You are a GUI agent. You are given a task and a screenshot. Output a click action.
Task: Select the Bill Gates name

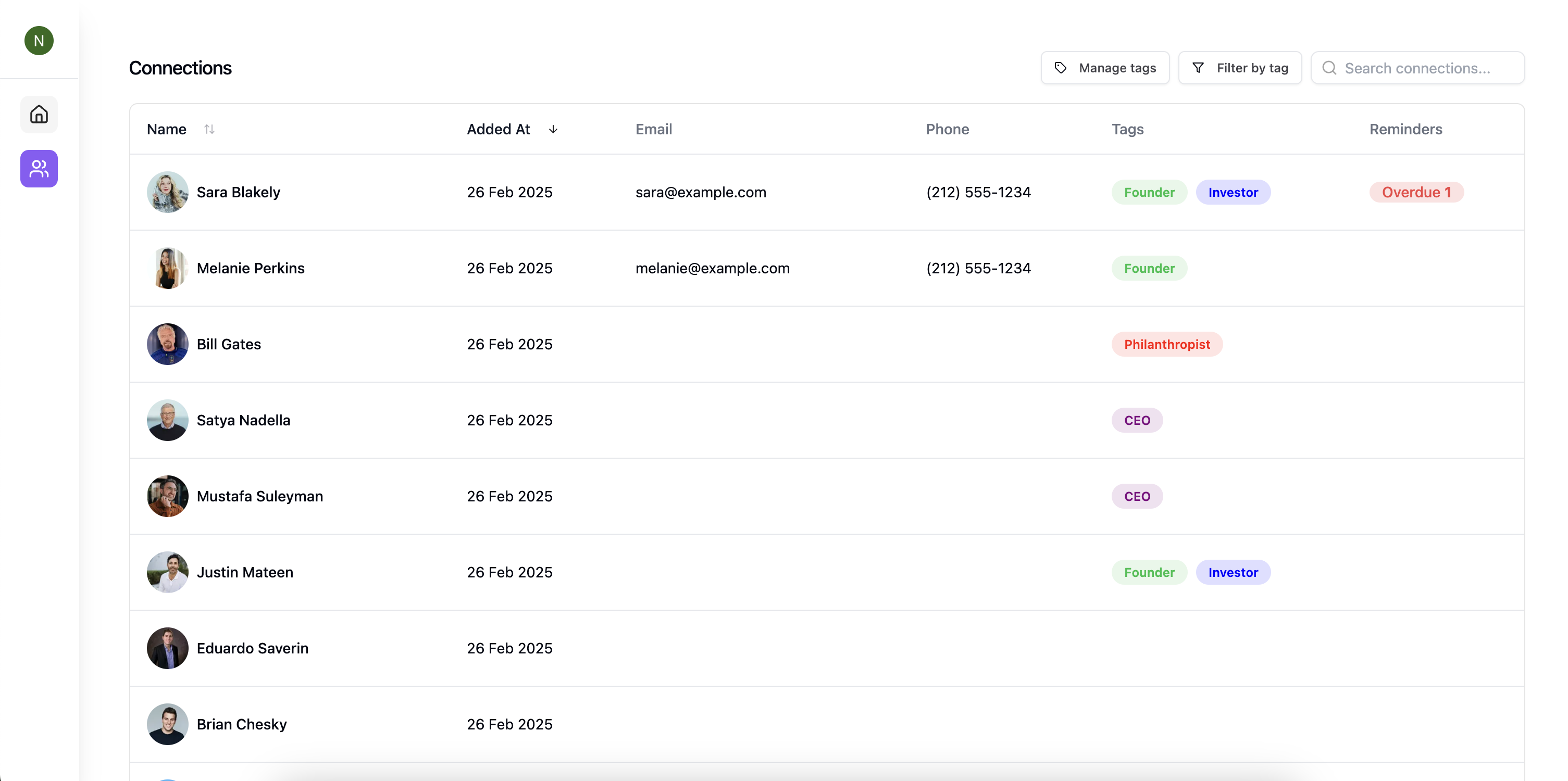229,344
